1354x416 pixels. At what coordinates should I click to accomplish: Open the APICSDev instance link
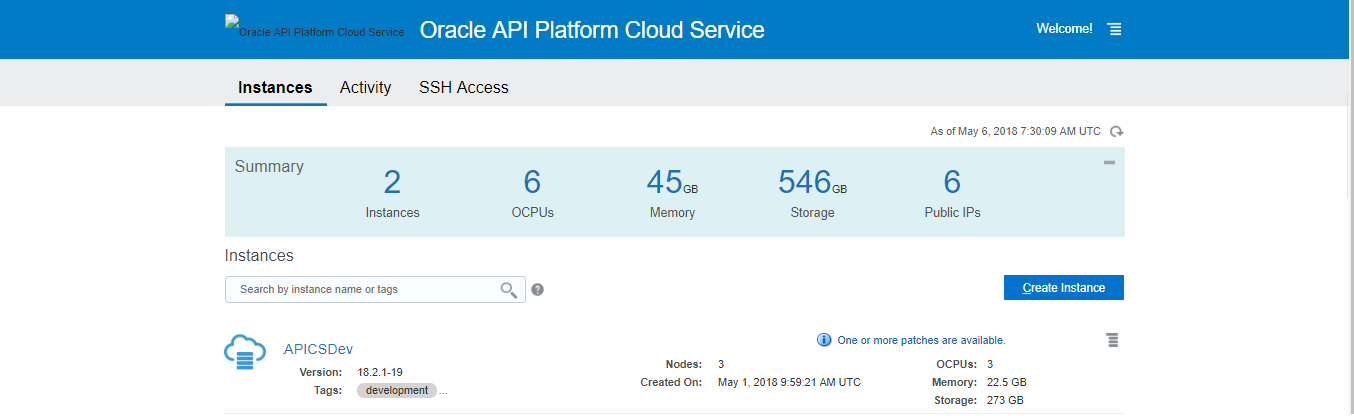[319, 349]
